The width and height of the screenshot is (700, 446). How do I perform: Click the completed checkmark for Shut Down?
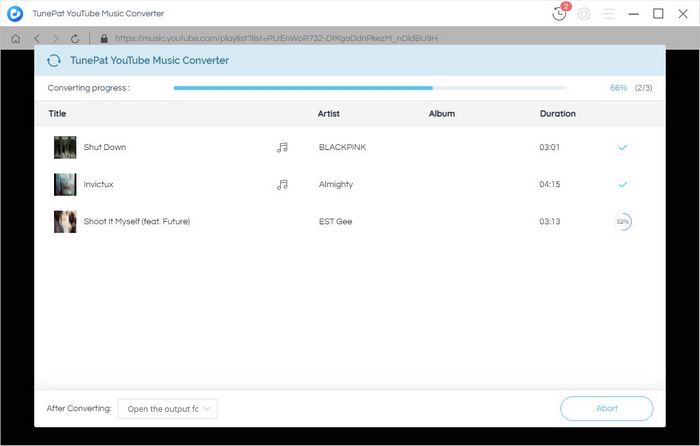tap(623, 147)
